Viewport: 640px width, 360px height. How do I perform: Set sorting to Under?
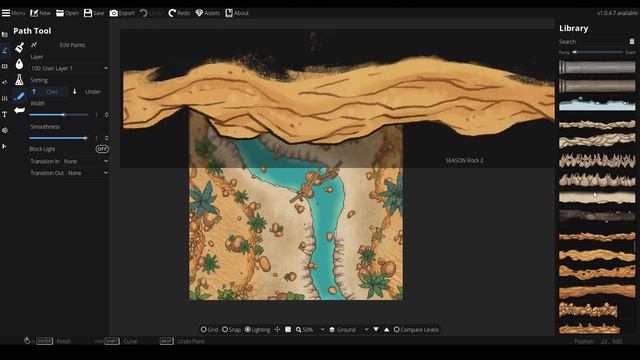tap(88, 91)
